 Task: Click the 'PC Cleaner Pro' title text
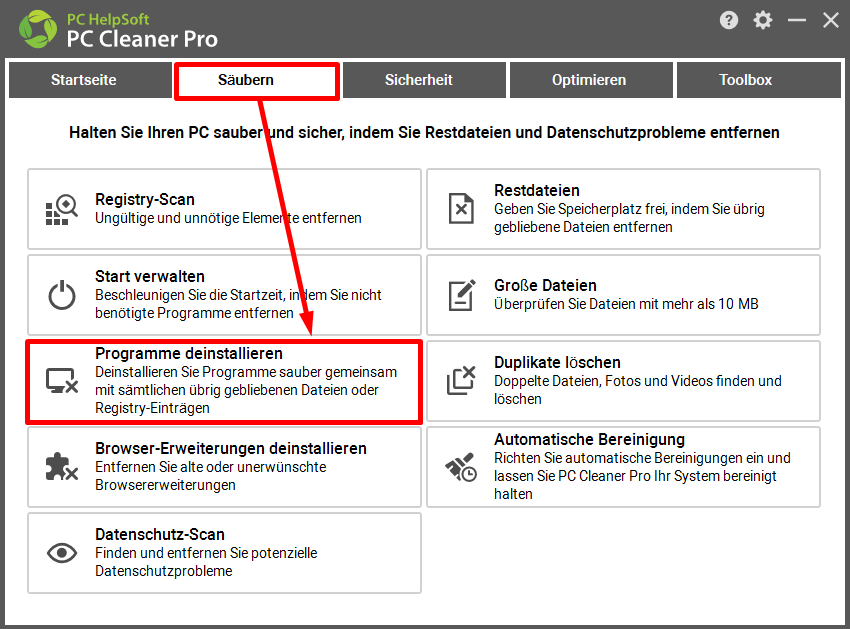[142, 39]
